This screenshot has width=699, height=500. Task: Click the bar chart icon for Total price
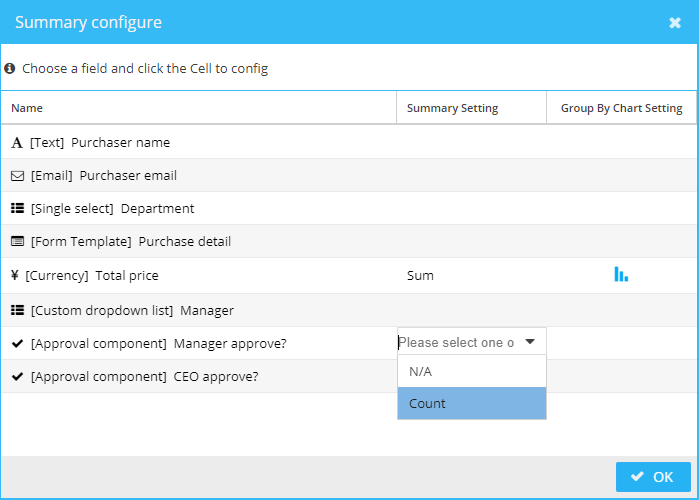click(x=621, y=274)
